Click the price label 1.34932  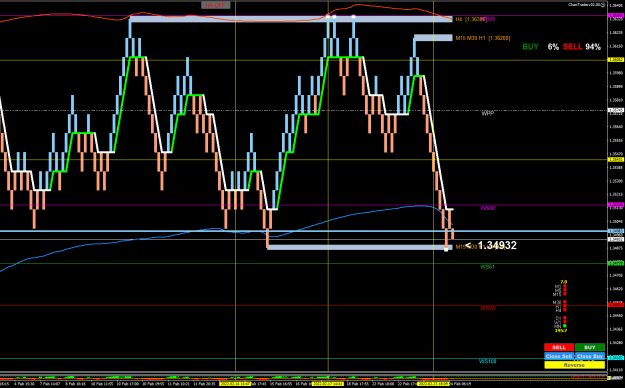click(x=497, y=245)
